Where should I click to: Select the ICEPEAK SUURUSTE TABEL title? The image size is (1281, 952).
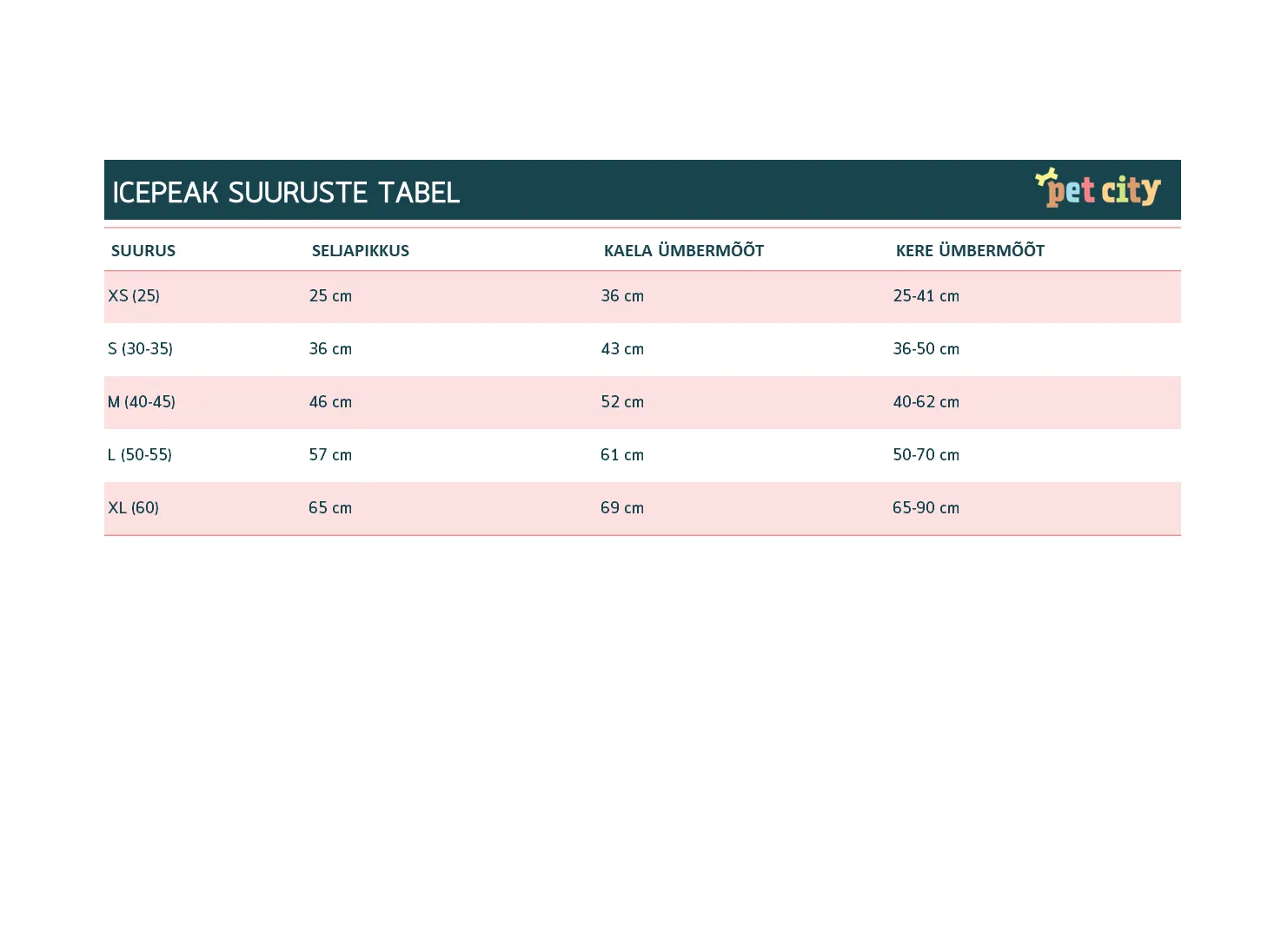point(286,192)
